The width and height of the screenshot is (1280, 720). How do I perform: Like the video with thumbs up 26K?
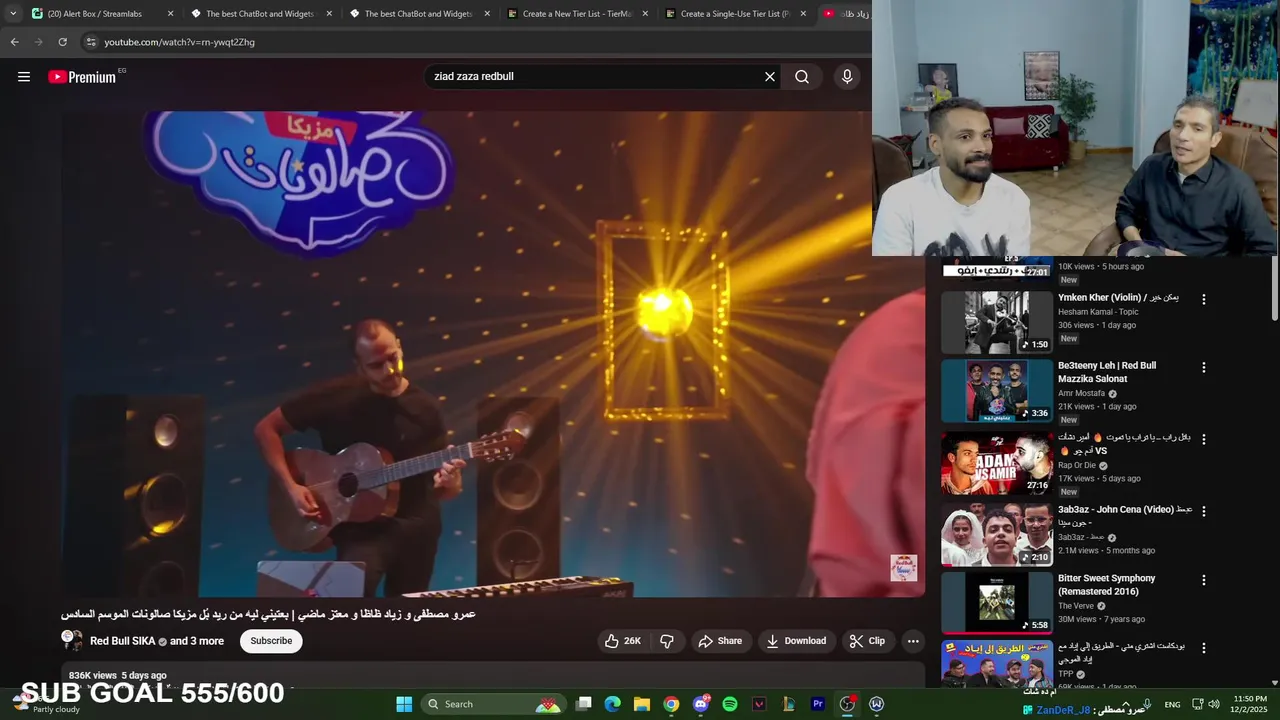(x=622, y=641)
